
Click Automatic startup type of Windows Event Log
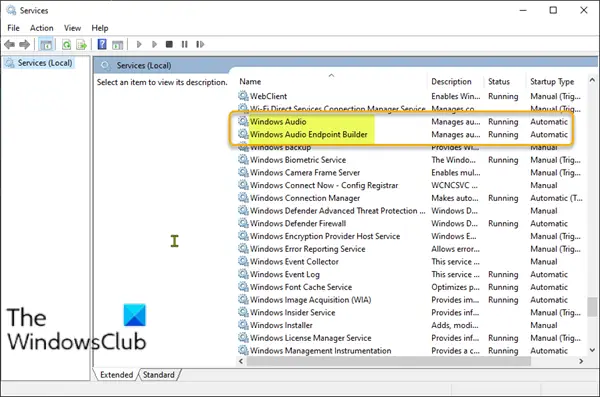click(549, 274)
